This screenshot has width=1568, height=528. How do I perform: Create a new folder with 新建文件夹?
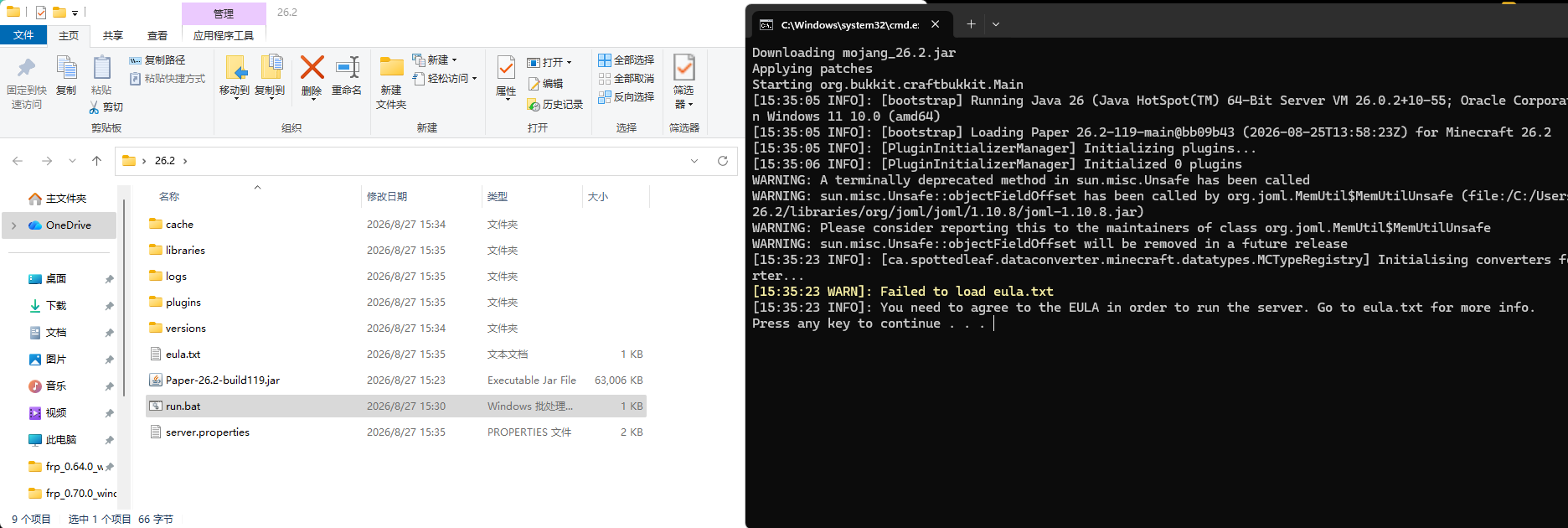(x=391, y=82)
